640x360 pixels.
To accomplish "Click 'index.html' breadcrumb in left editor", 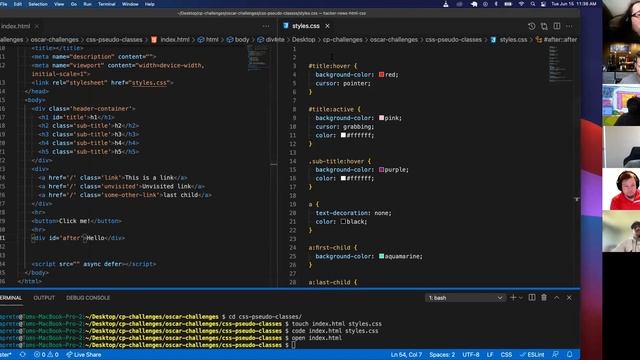I will [x=175, y=40].
